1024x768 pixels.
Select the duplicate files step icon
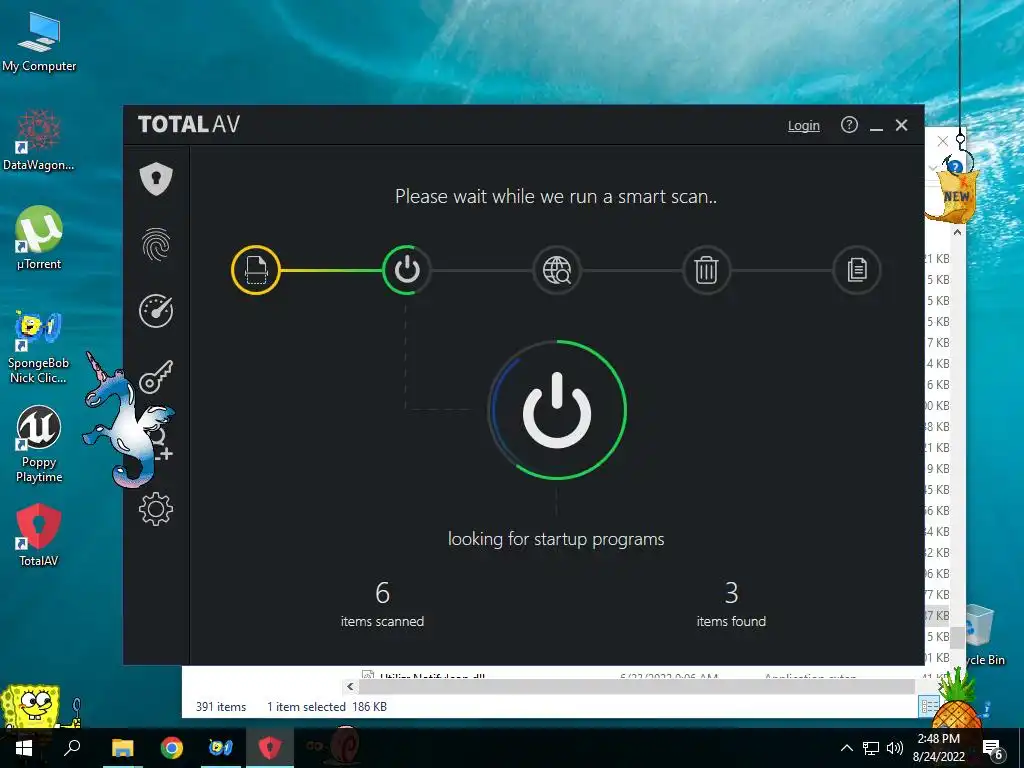point(856,270)
